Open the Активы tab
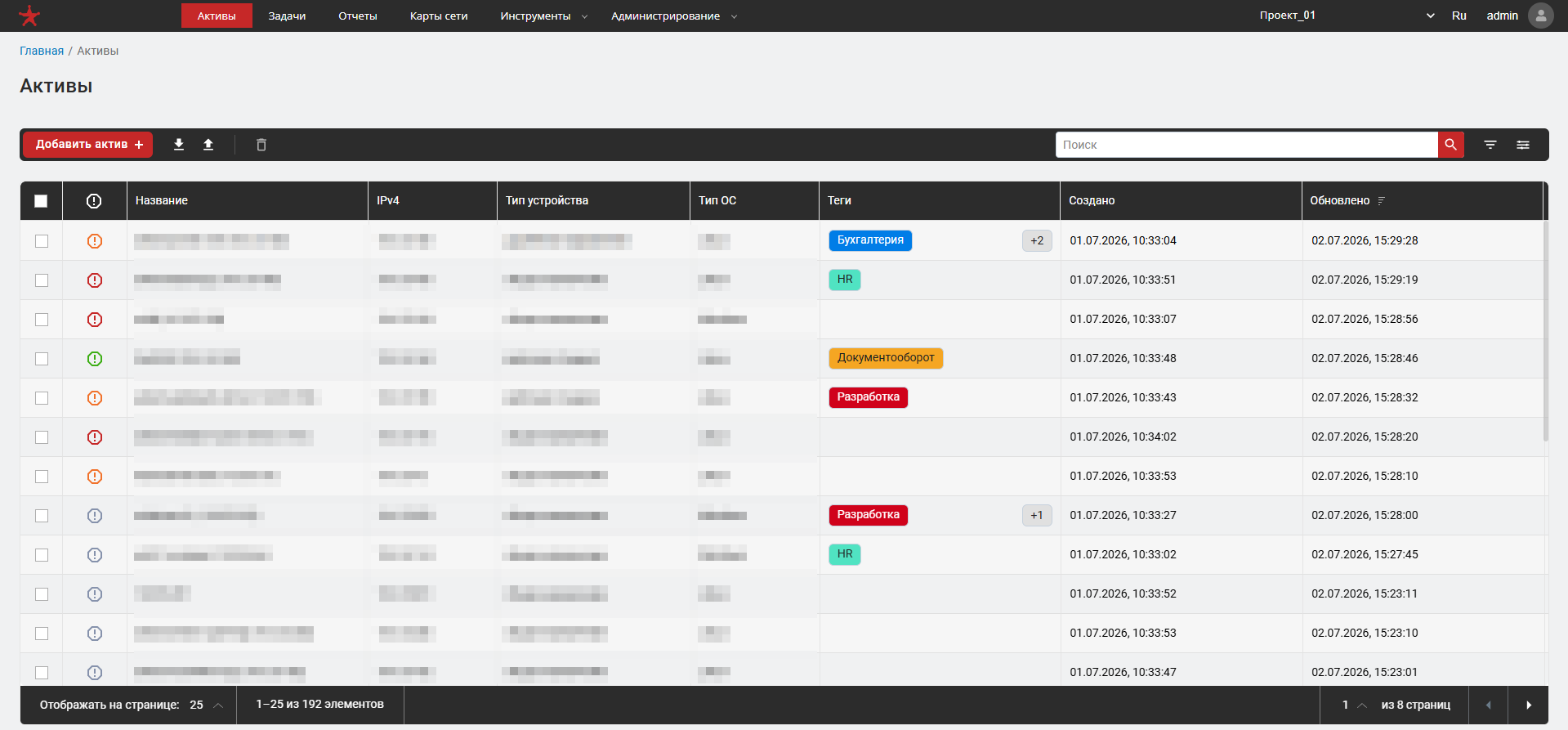1568x730 pixels. click(217, 16)
